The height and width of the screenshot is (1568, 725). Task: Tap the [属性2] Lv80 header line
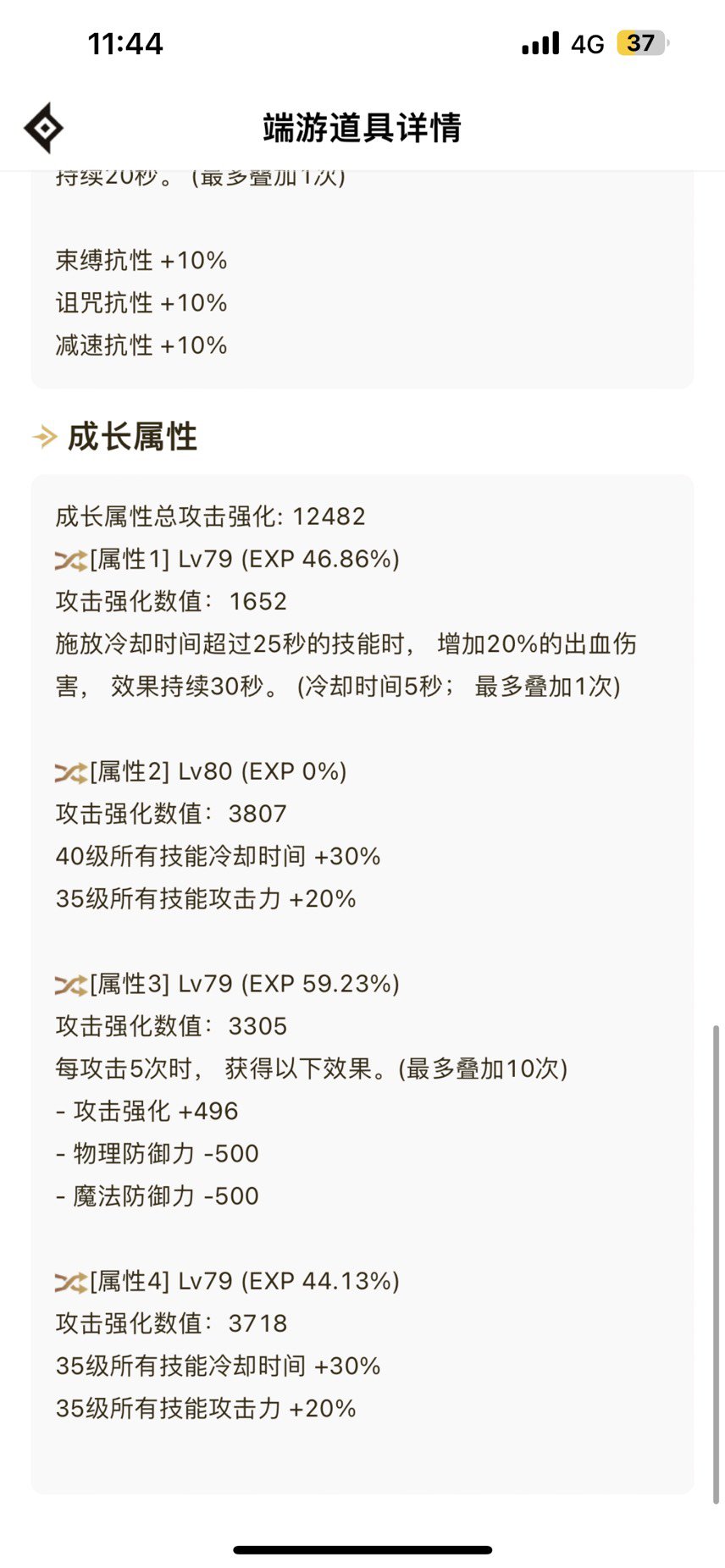point(218,771)
